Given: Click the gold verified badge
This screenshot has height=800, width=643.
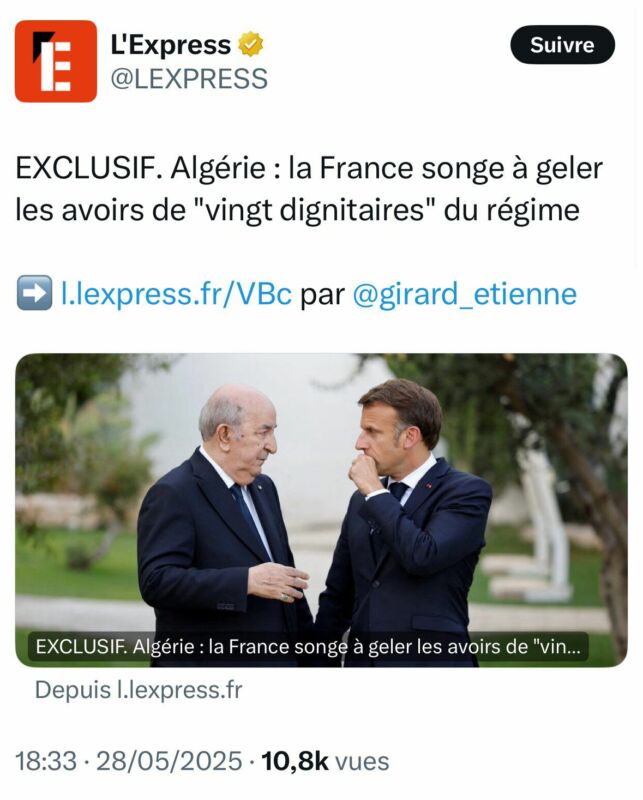Looking at the screenshot, I should [251, 44].
